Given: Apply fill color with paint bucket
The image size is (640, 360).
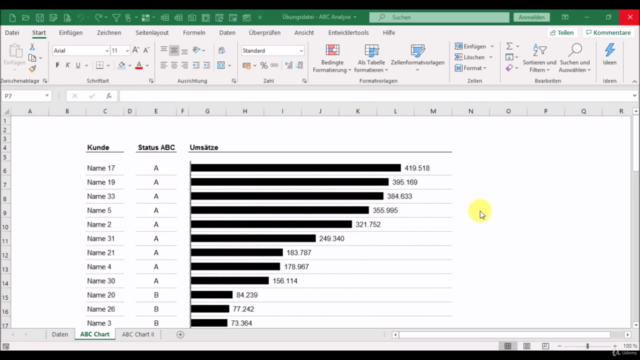Looking at the screenshot, I should [x=122, y=65].
